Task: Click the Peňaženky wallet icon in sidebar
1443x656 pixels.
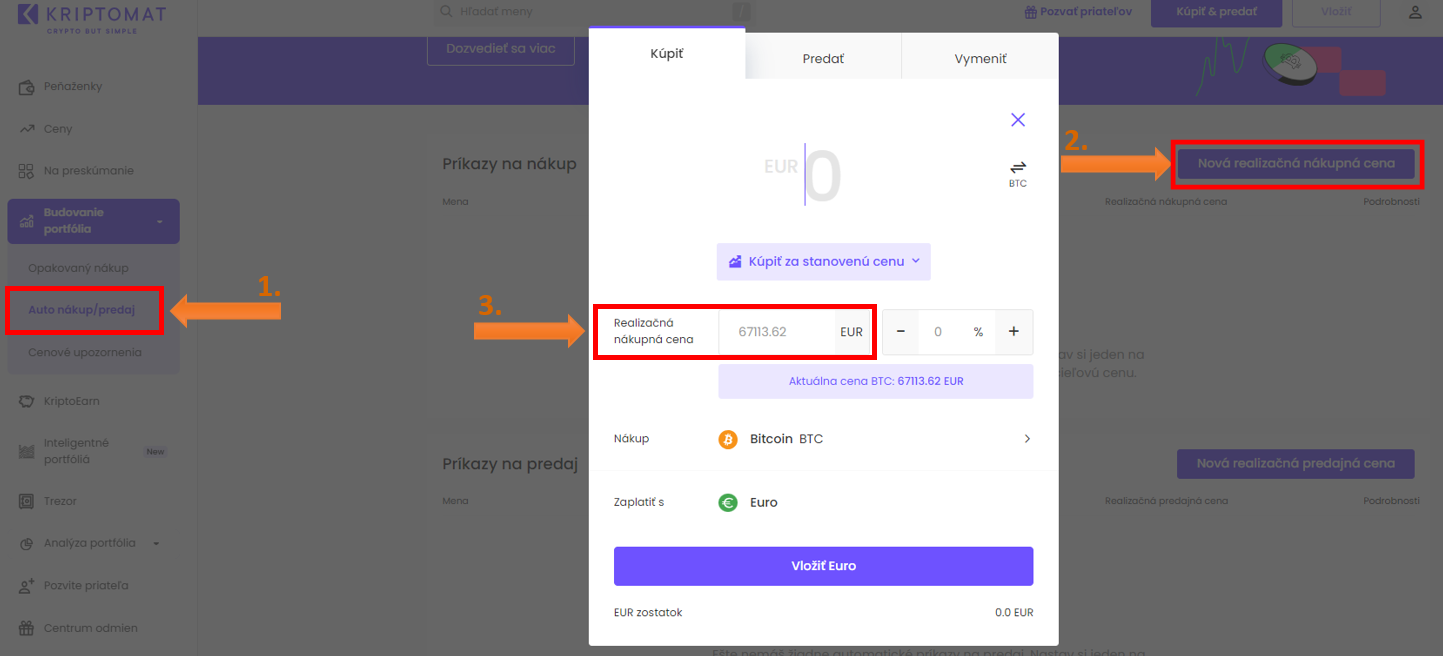Action: pyautogui.click(x=27, y=87)
